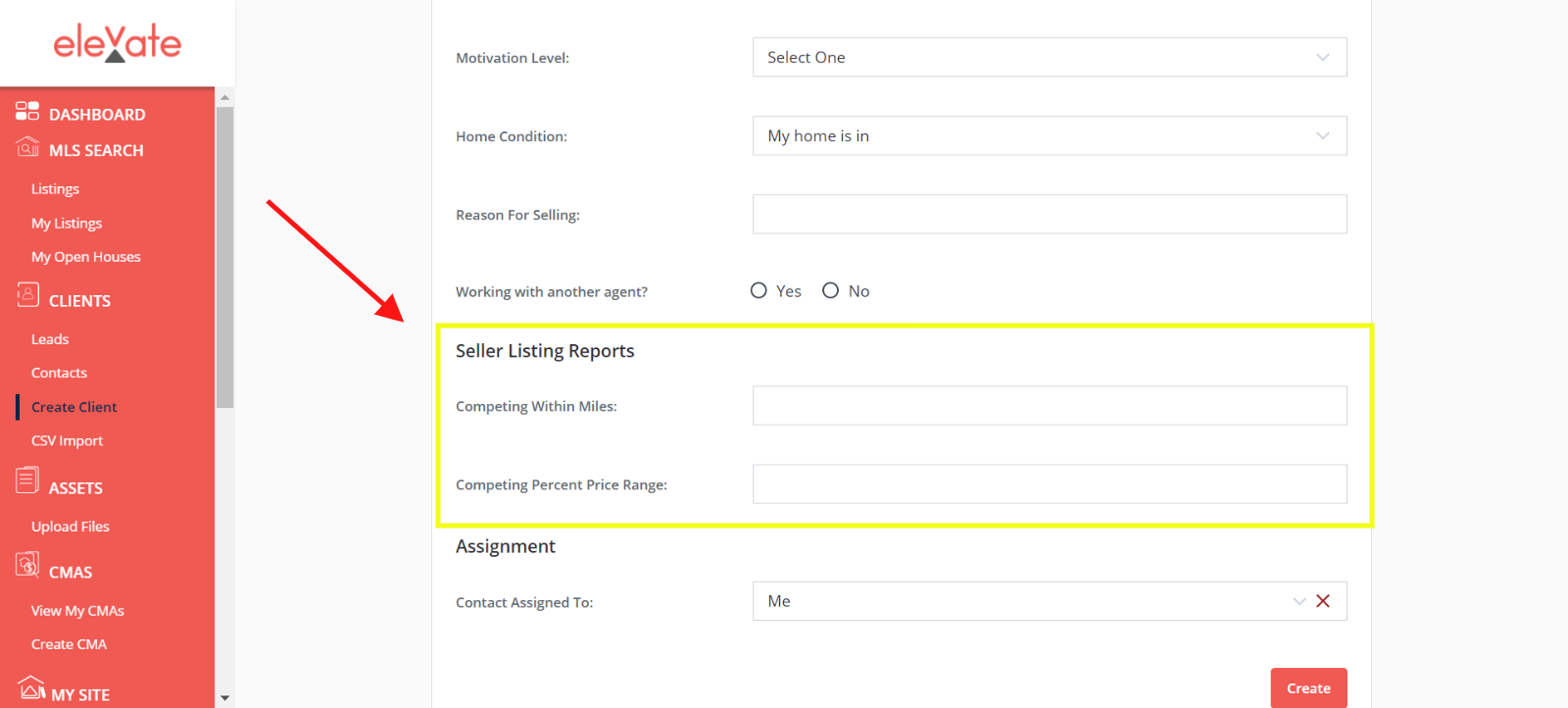Click the Working with another agent label

[x=552, y=292]
